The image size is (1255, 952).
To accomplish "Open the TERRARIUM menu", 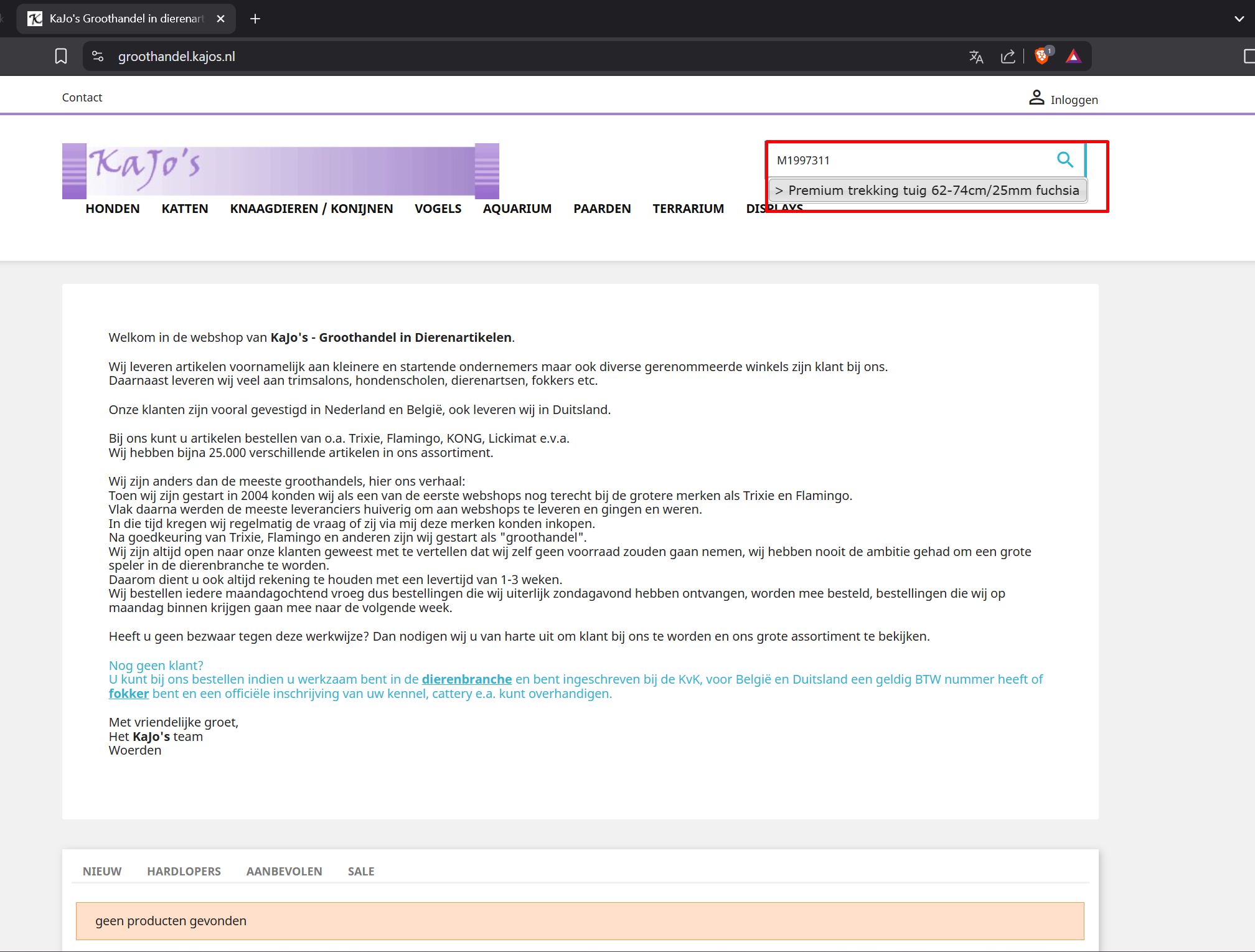I will pyautogui.click(x=689, y=209).
